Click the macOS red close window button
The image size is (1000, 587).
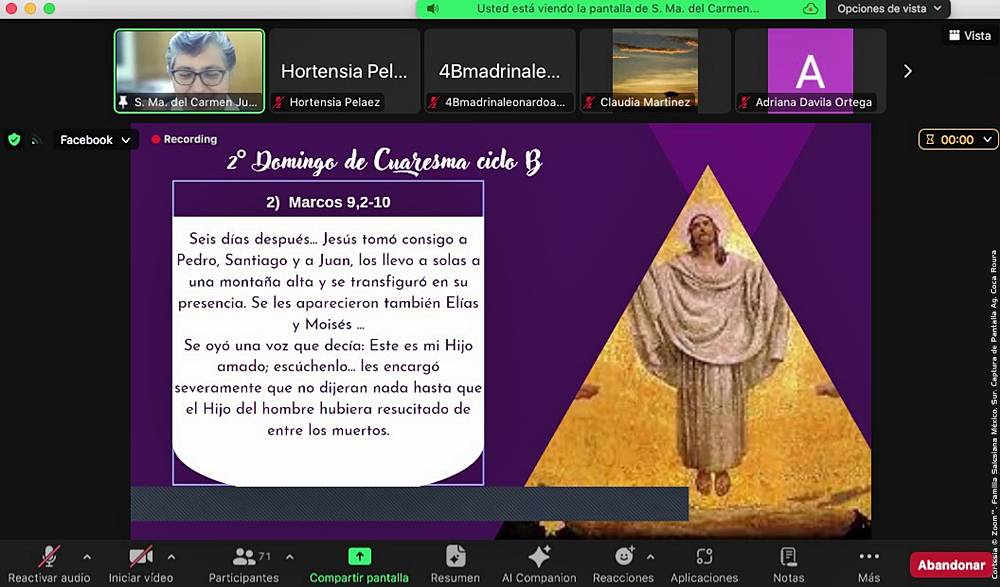point(11,8)
